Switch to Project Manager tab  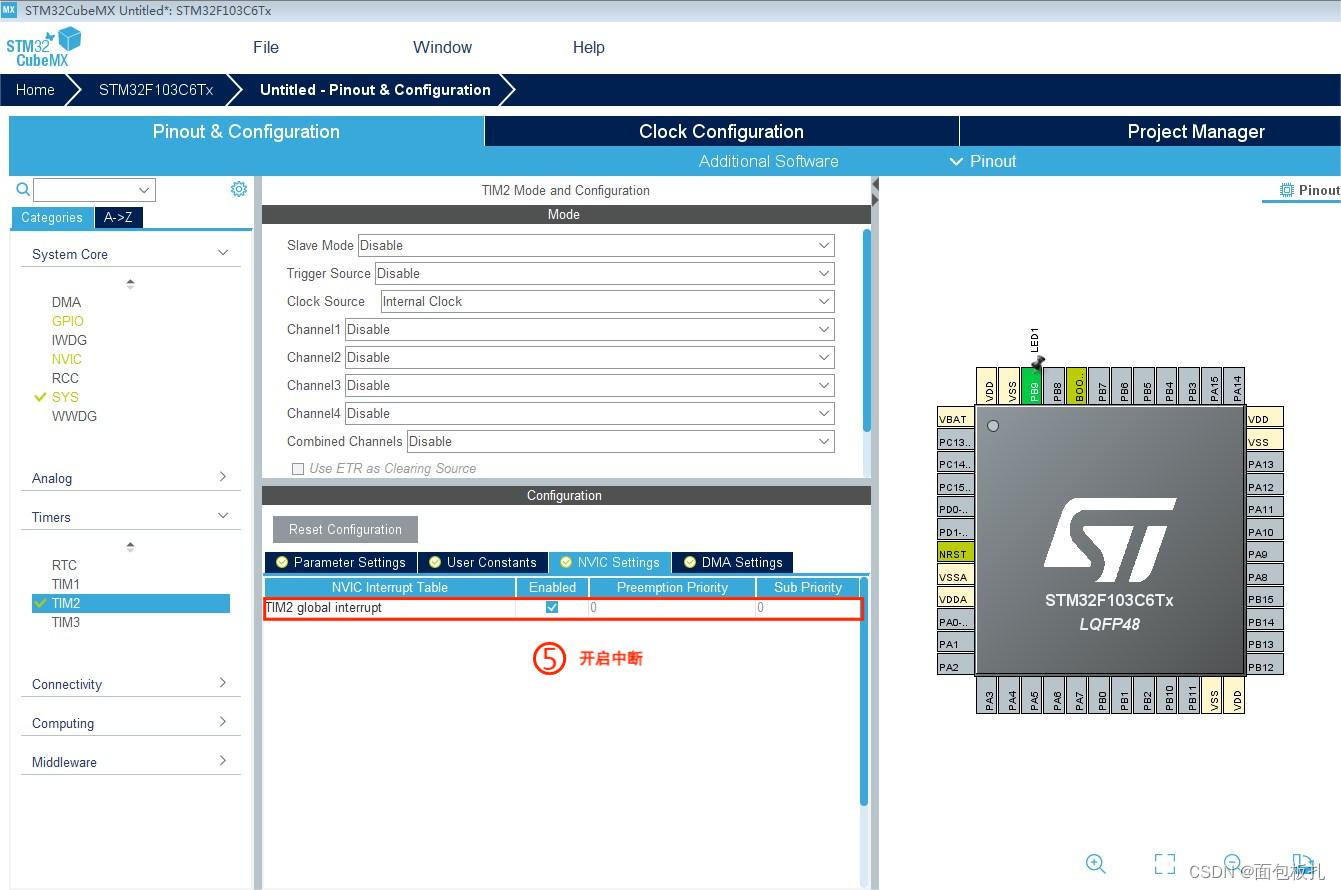[1150, 131]
